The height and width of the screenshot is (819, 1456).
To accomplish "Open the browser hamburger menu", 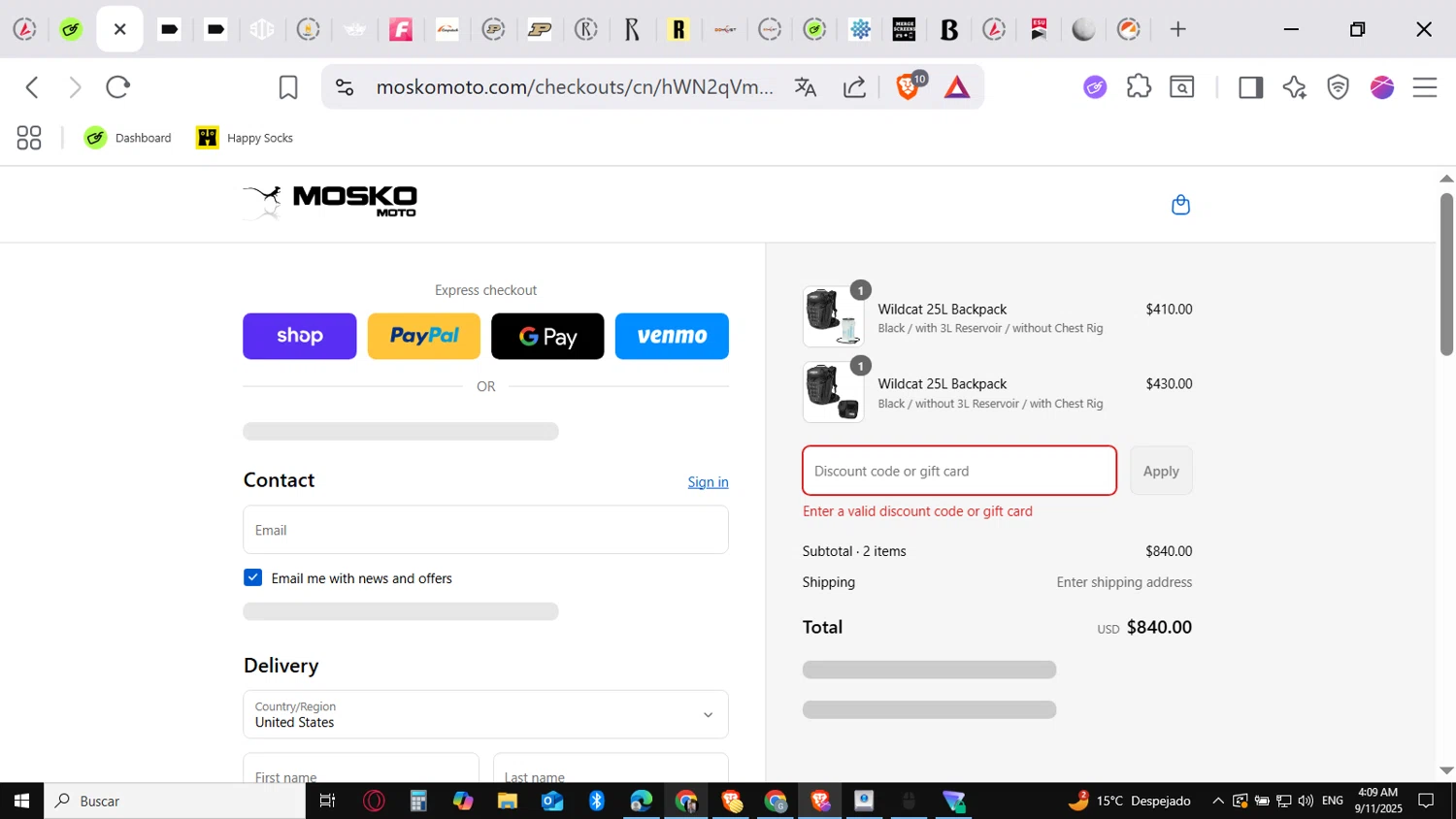I will click(x=1425, y=87).
